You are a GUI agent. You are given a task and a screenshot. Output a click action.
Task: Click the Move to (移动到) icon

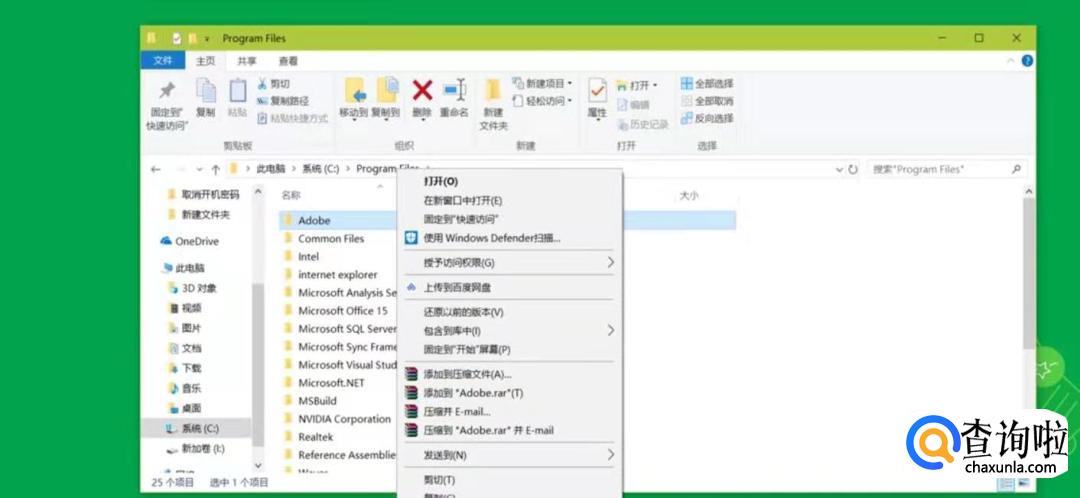pyautogui.click(x=353, y=90)
